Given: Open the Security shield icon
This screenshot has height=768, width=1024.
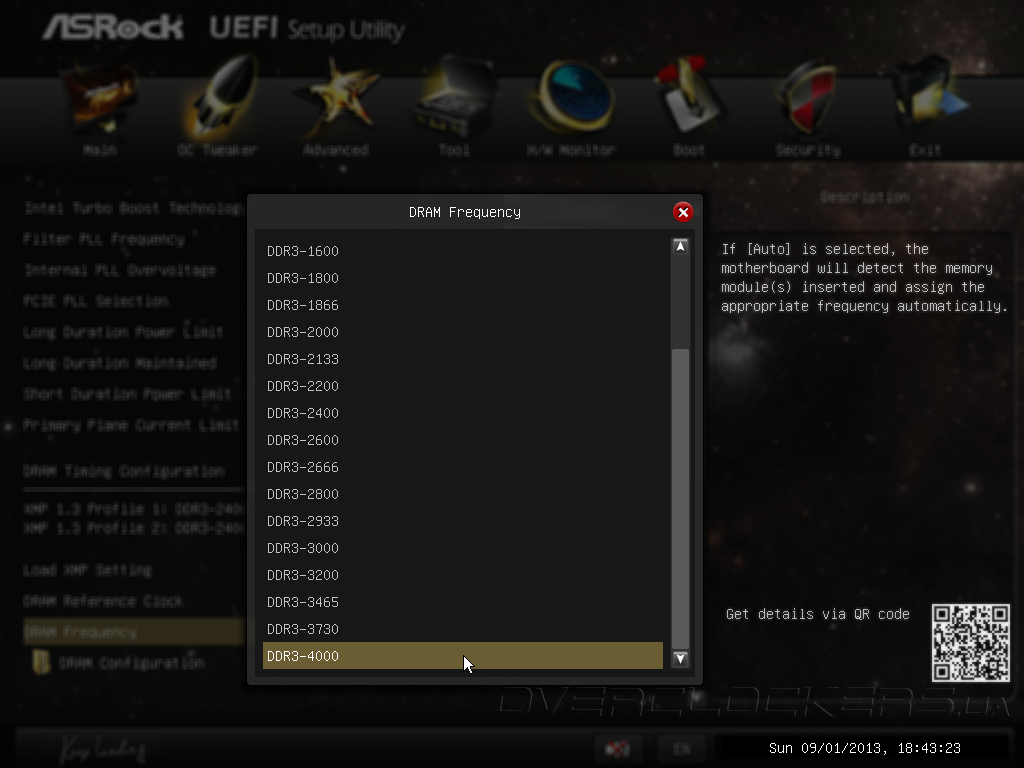Looking at the screenshot, I should [x=808, y=98].
